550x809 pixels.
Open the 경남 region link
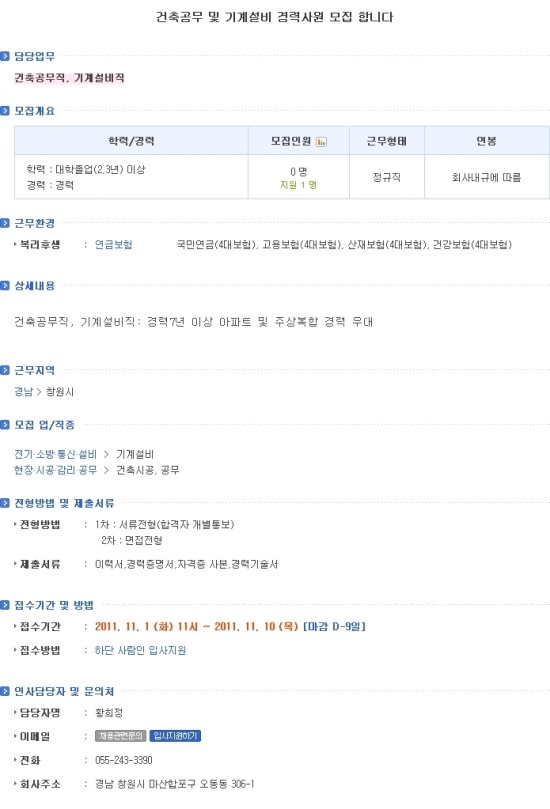(x=23, y=392)
